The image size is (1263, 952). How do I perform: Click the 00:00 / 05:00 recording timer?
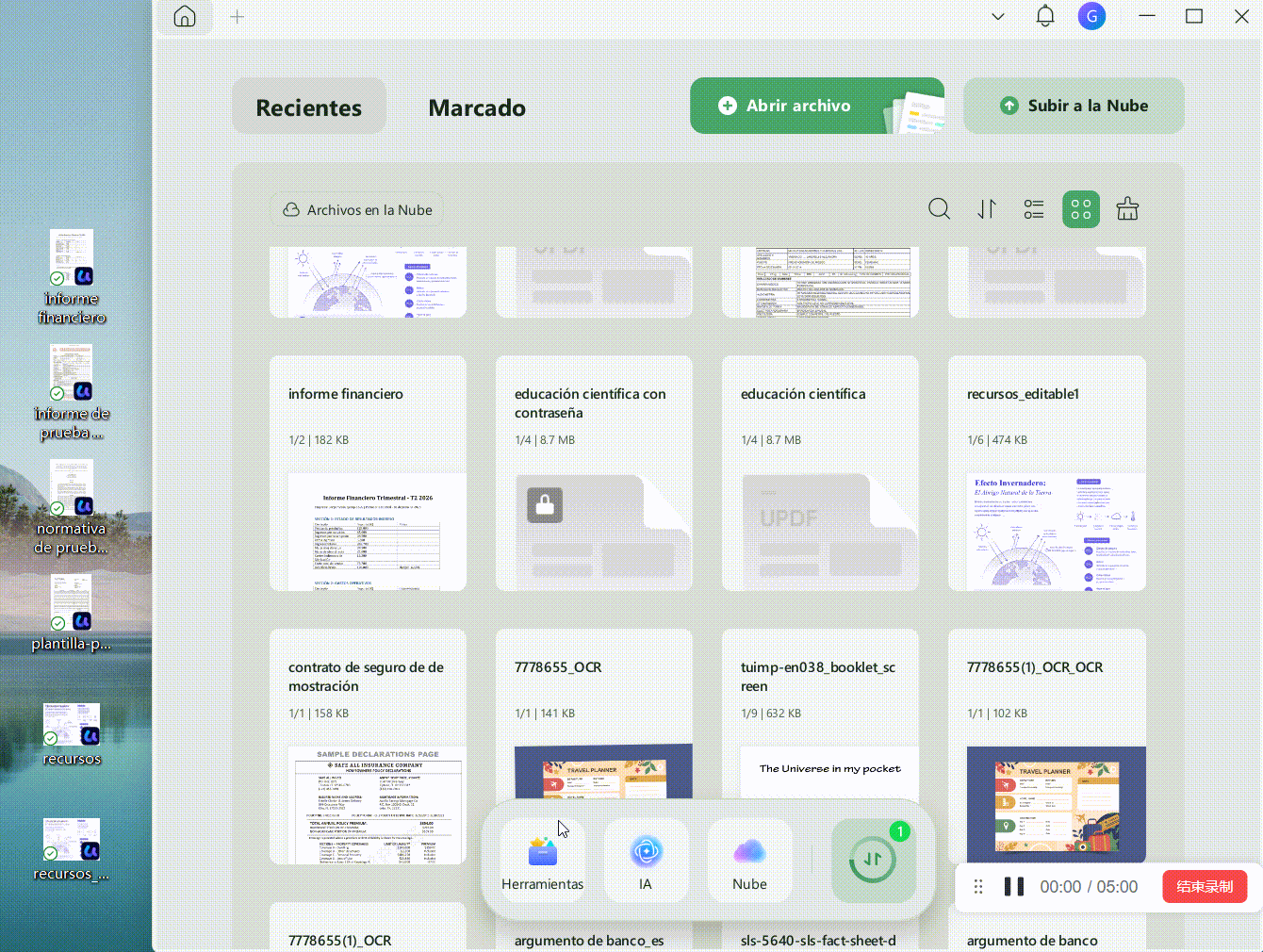(x=1089, y=887)
